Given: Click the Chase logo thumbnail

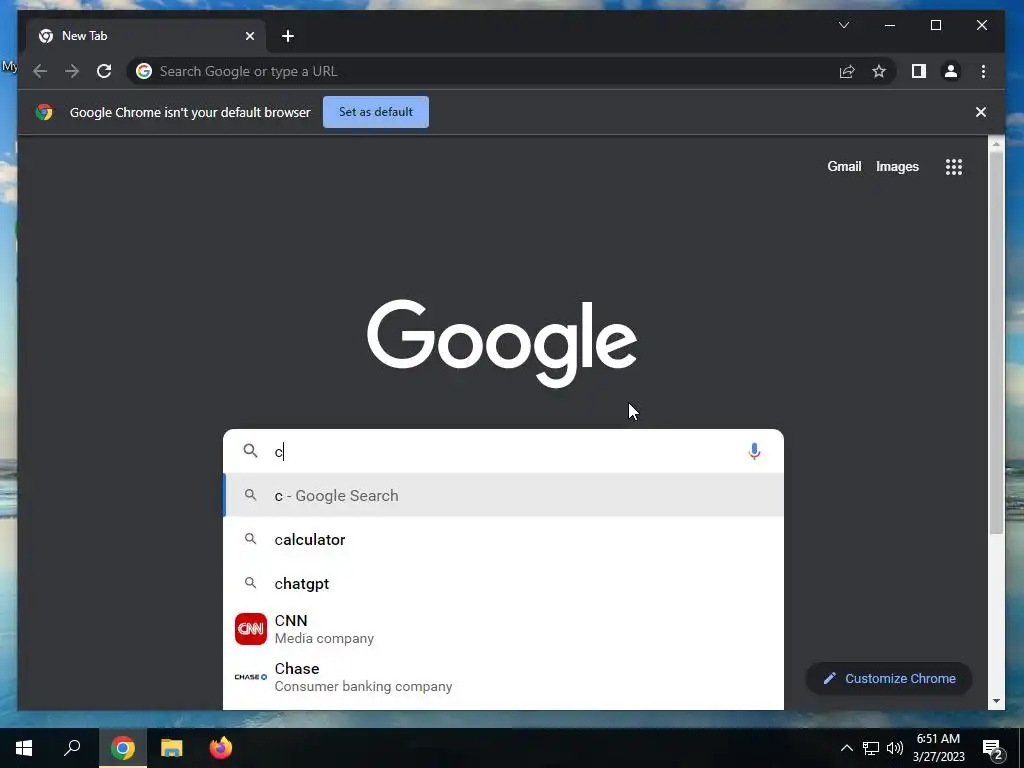Looking at the screenshot, I should (x=251, y=677).
